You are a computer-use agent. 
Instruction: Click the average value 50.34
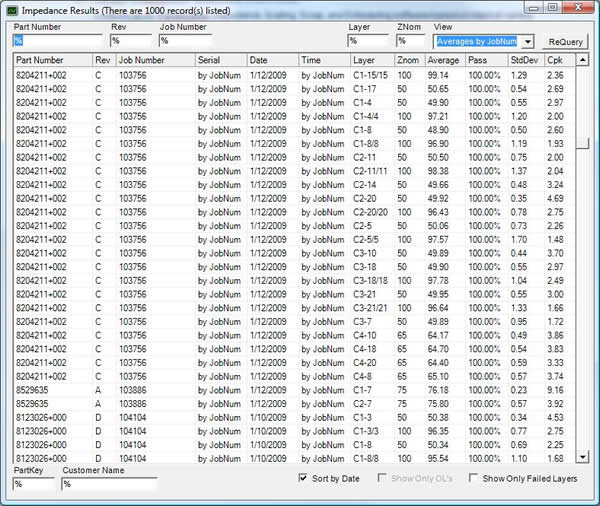438,445
